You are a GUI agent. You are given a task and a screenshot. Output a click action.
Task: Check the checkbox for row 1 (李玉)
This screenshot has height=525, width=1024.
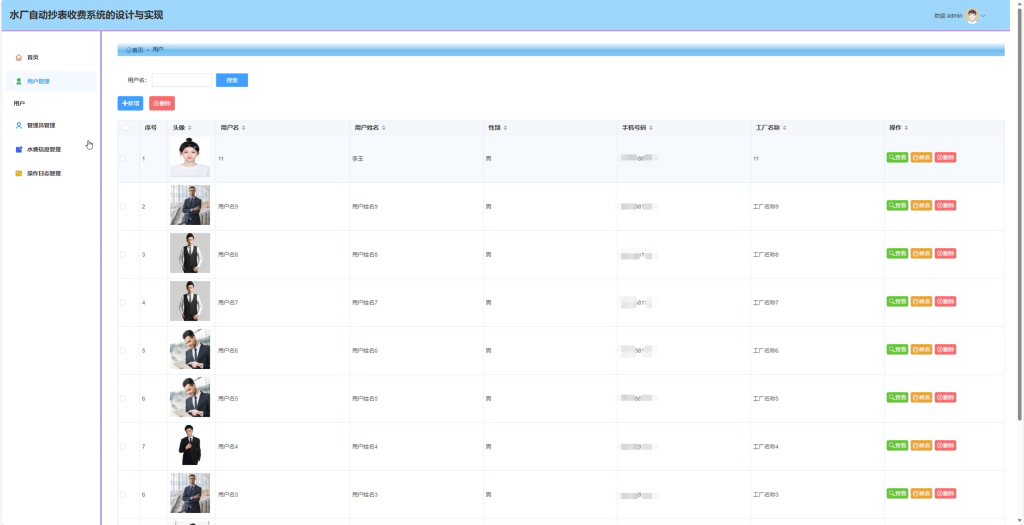click(123, 159)
